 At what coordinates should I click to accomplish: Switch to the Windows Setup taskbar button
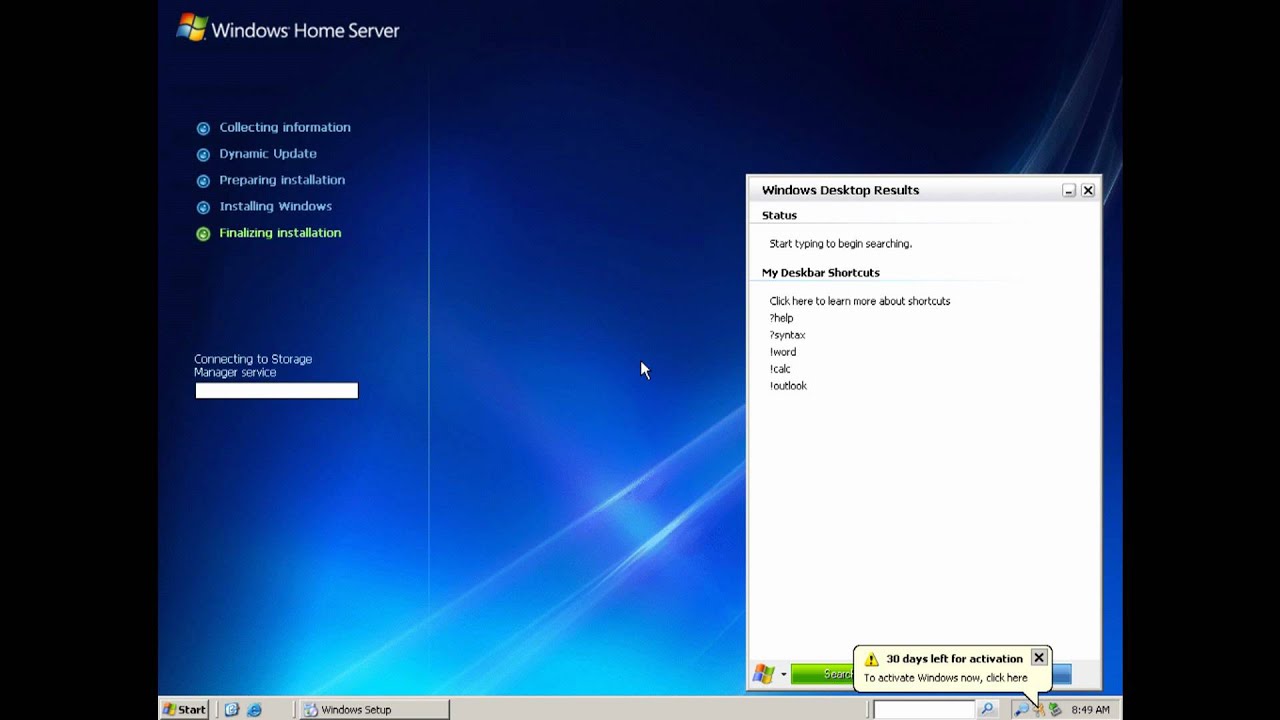click(x=375, y=709)
